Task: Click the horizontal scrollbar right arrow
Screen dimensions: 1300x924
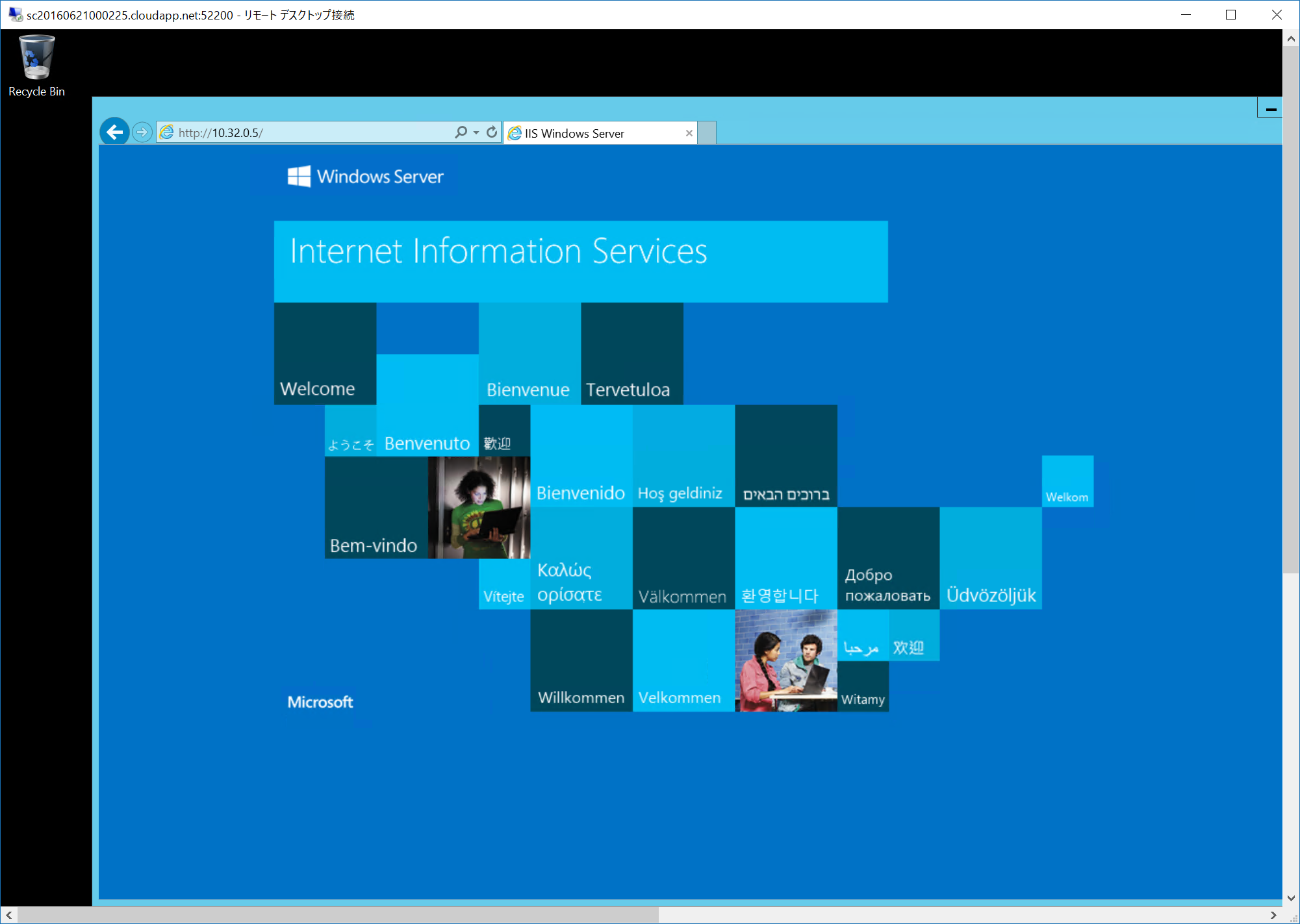Action: pyautogui.click(x=1273, y=915)
